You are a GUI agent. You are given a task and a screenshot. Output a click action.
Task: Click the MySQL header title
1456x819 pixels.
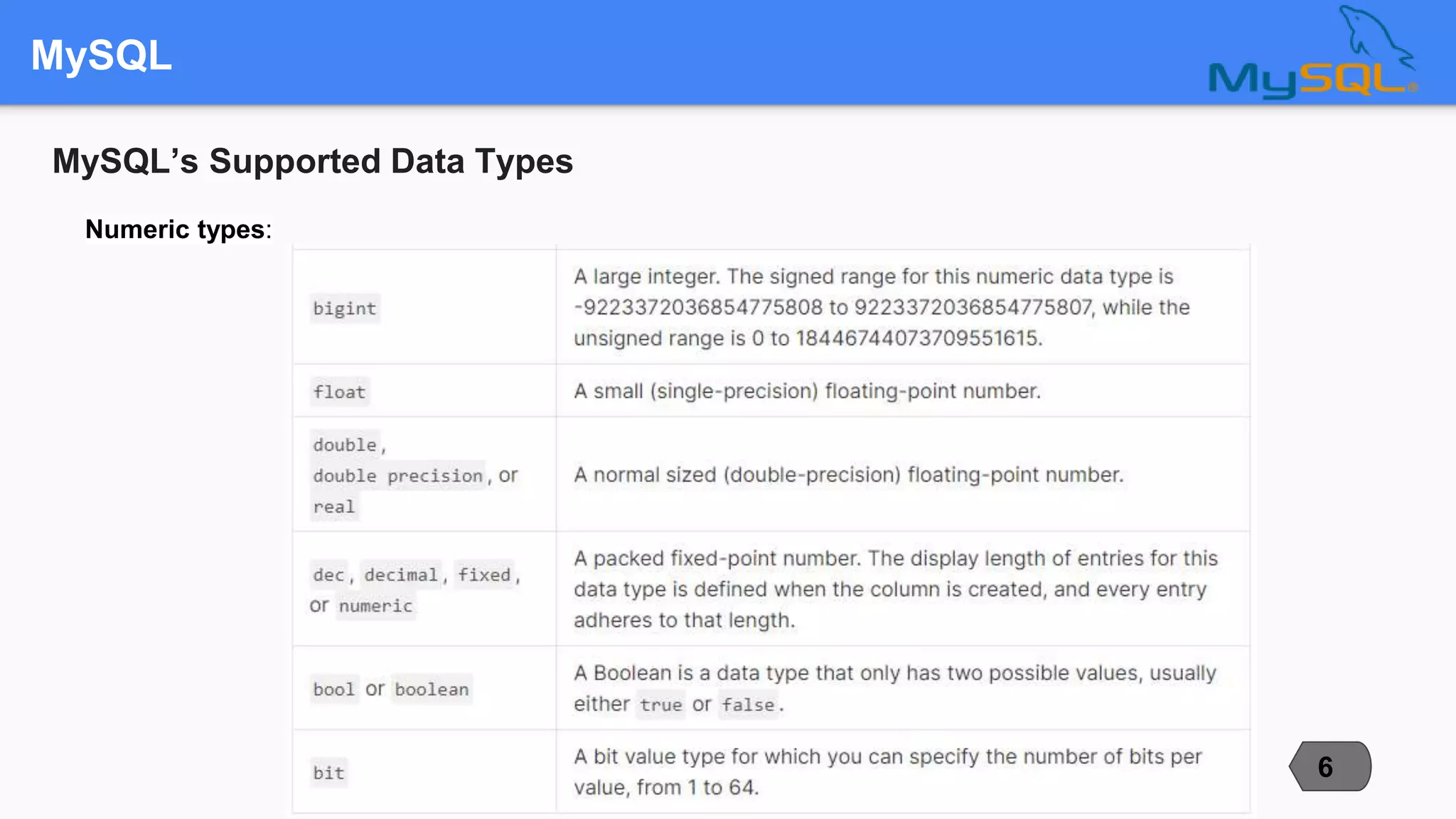pyautogui.click(x=102, y=55)
